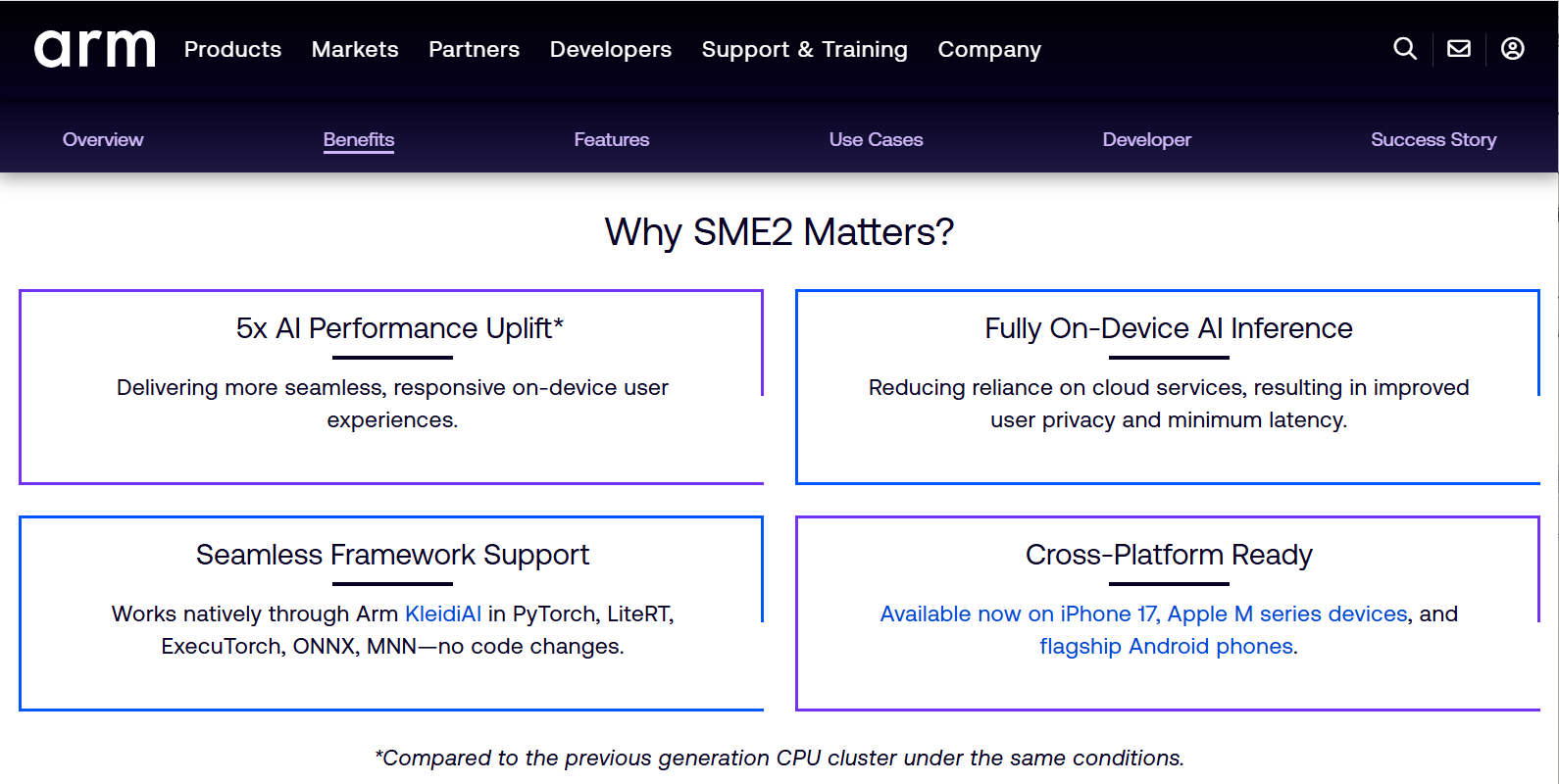Open the Markets menu
Viewport: 1559px width, 784px height.
(355, 49)
